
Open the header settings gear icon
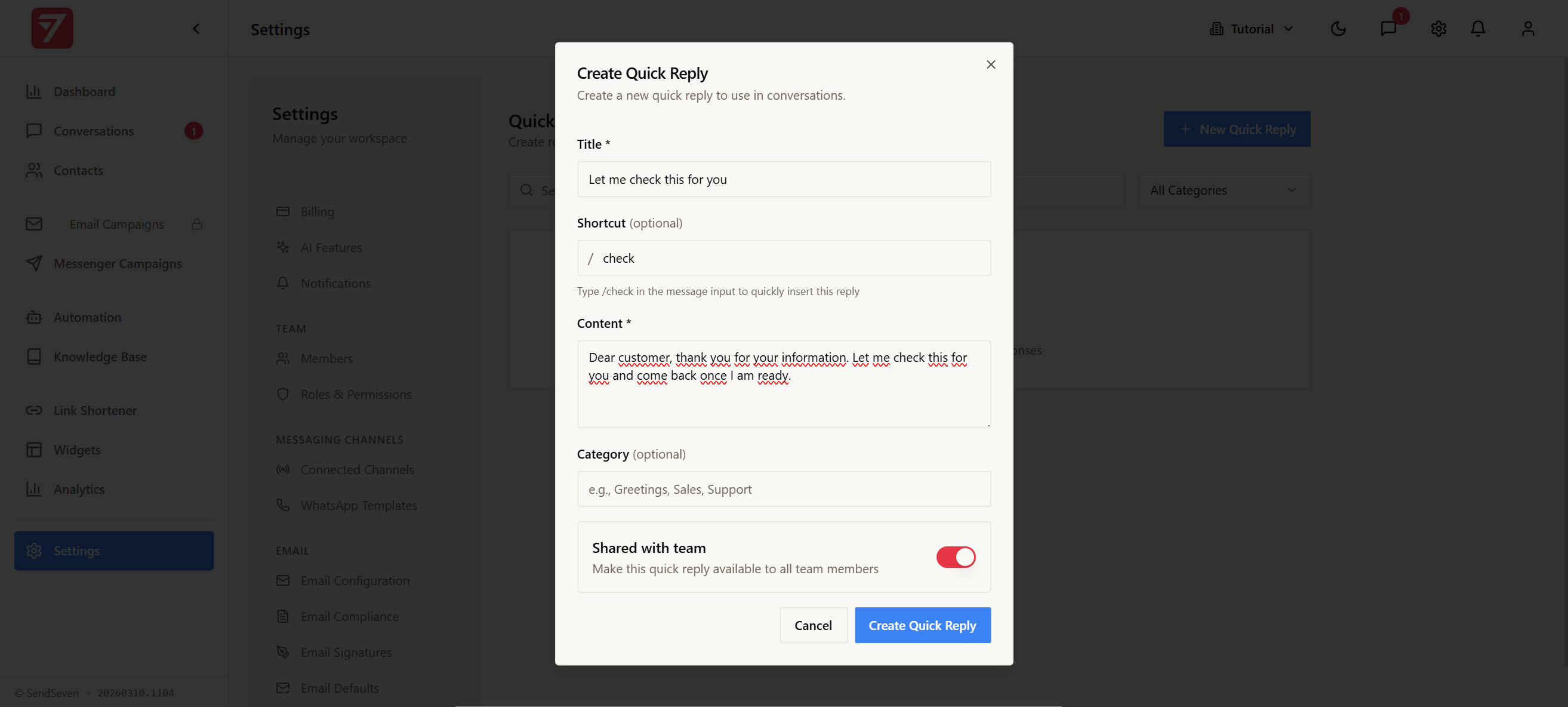1438,29
